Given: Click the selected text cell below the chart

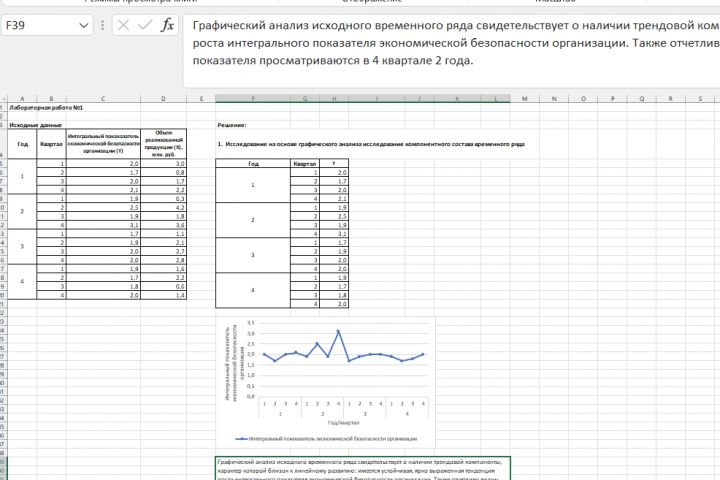Looking at the screenshot, I should 363,469.
